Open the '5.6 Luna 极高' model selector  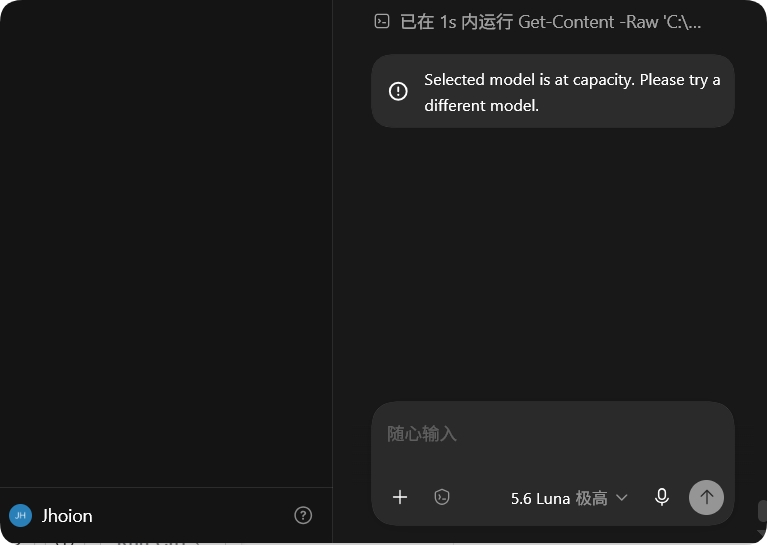568,498
